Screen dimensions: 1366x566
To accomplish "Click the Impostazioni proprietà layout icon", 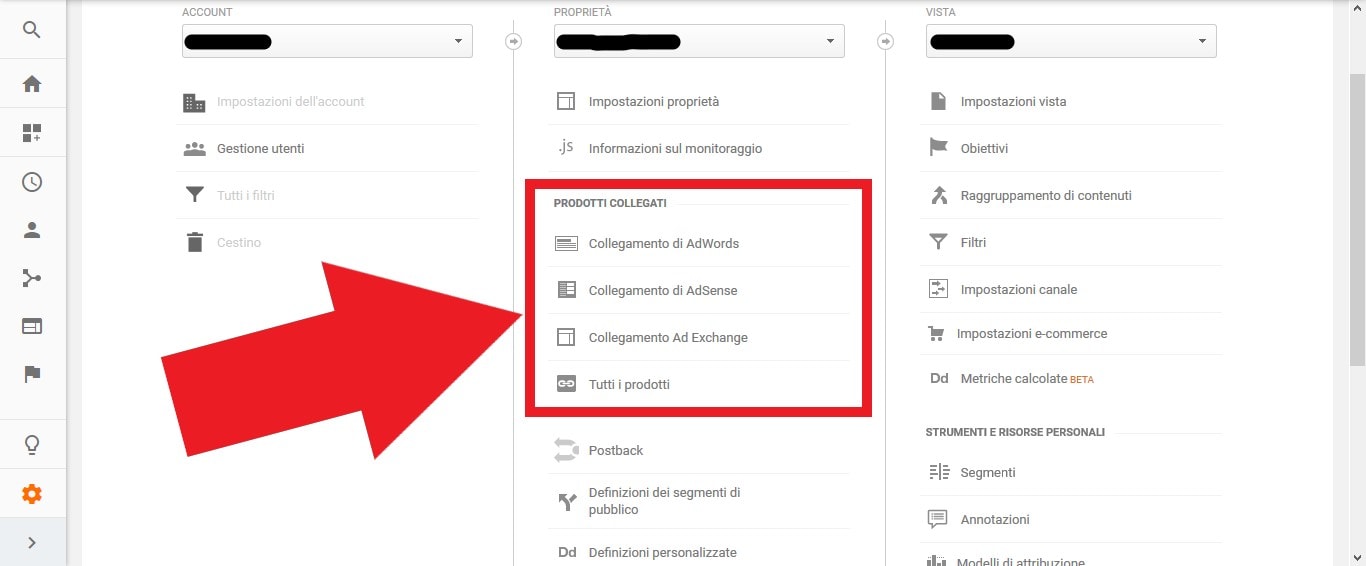I will [566, 101].
